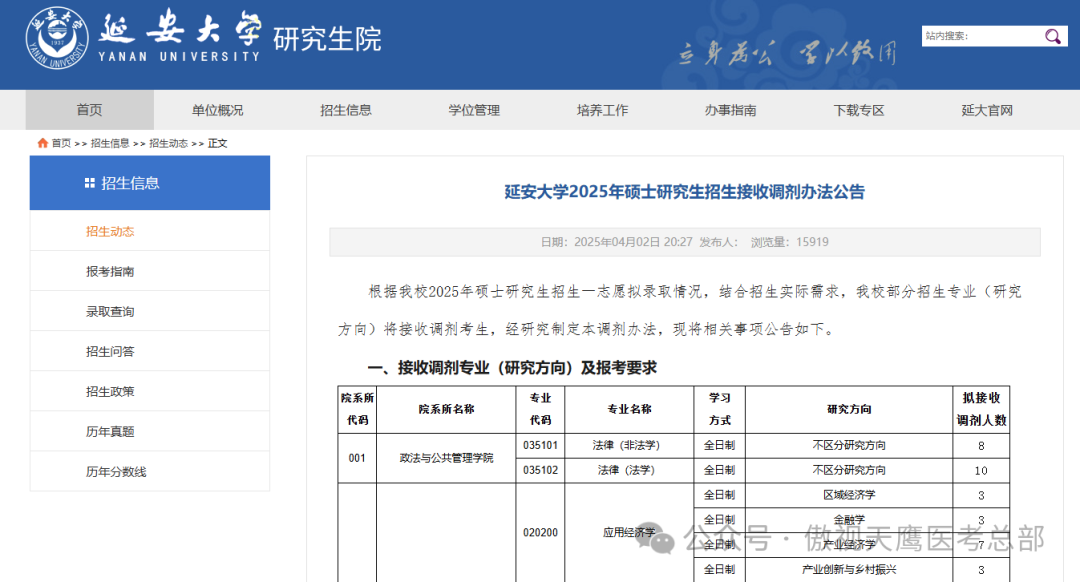Click the 拟接收调剂人数 table column header
The image size is (1080, 582).
982,409
